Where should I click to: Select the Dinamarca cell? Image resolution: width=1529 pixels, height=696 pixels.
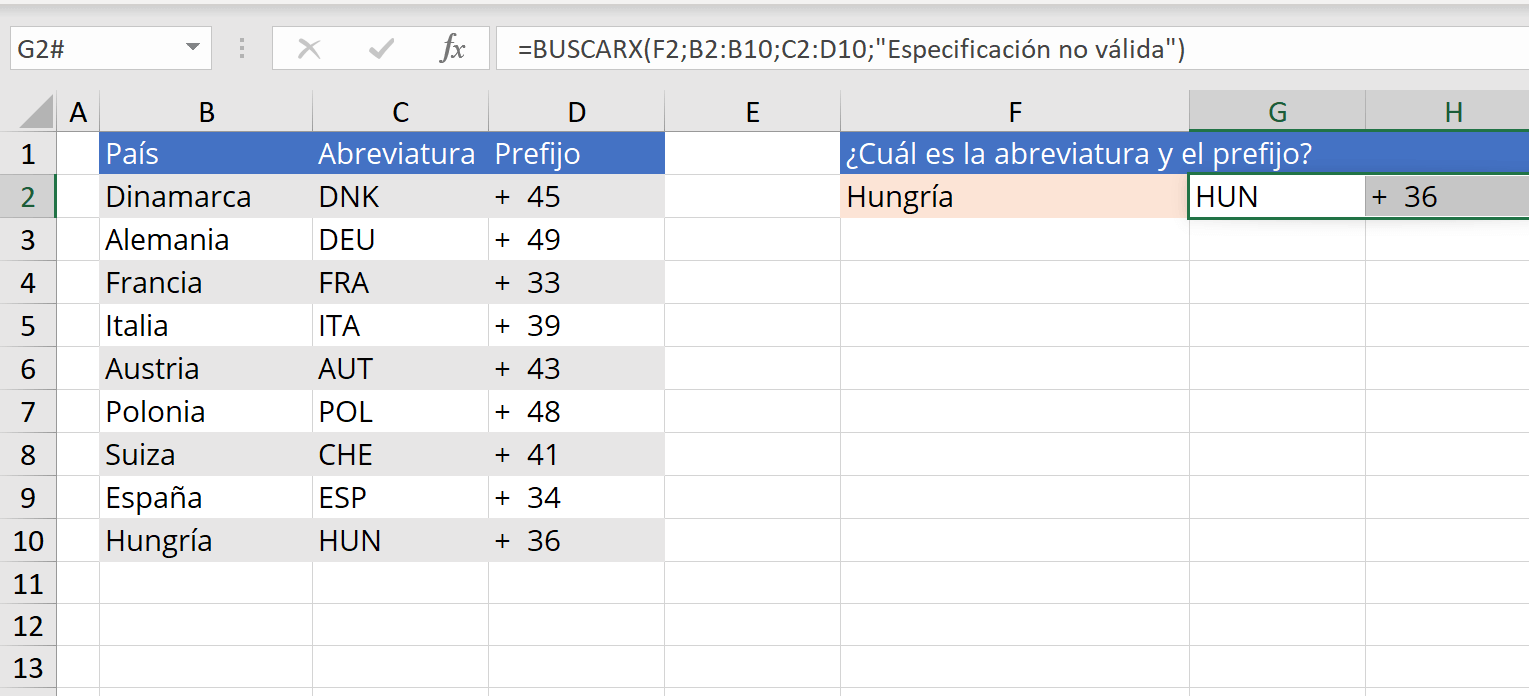tap(206, 197)
